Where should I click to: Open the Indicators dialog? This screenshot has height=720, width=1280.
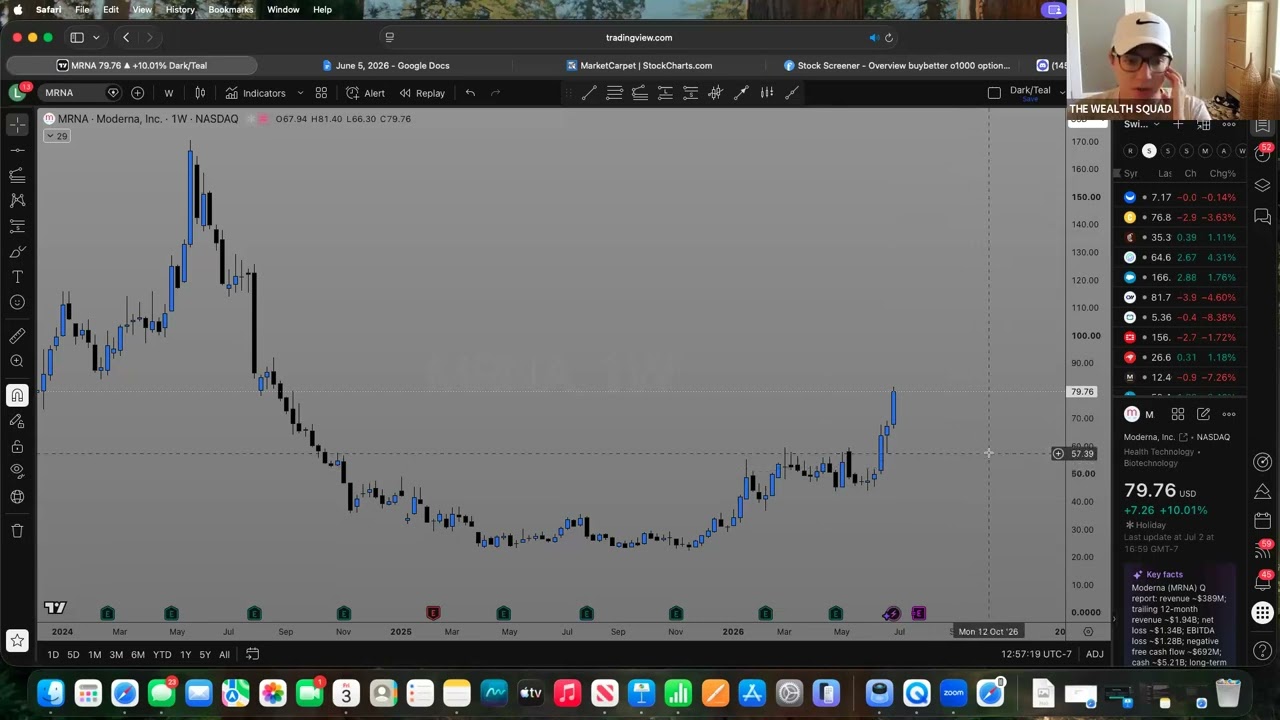(x=256, y=93)
